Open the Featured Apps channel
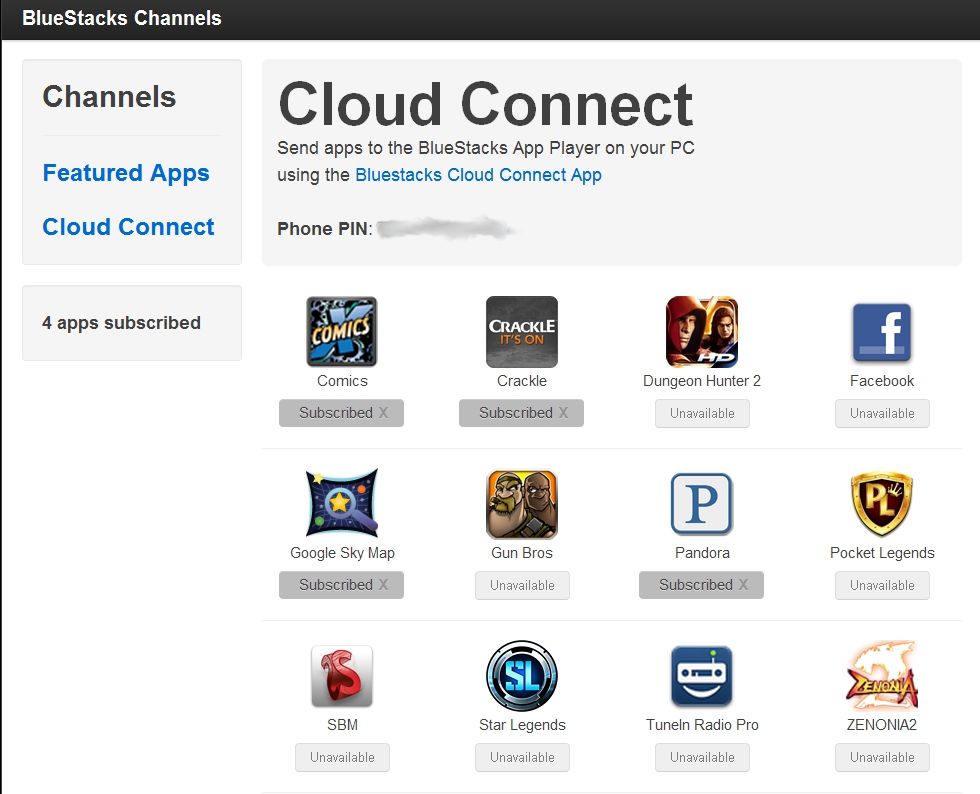The image size is (980, 794). point(126,173)
